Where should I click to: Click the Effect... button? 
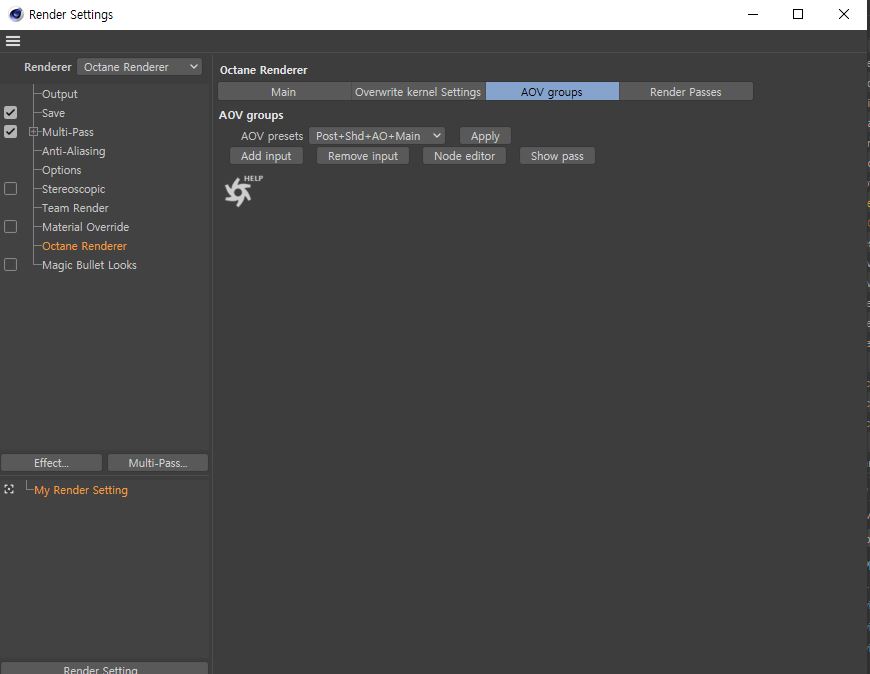pos(52,463)
